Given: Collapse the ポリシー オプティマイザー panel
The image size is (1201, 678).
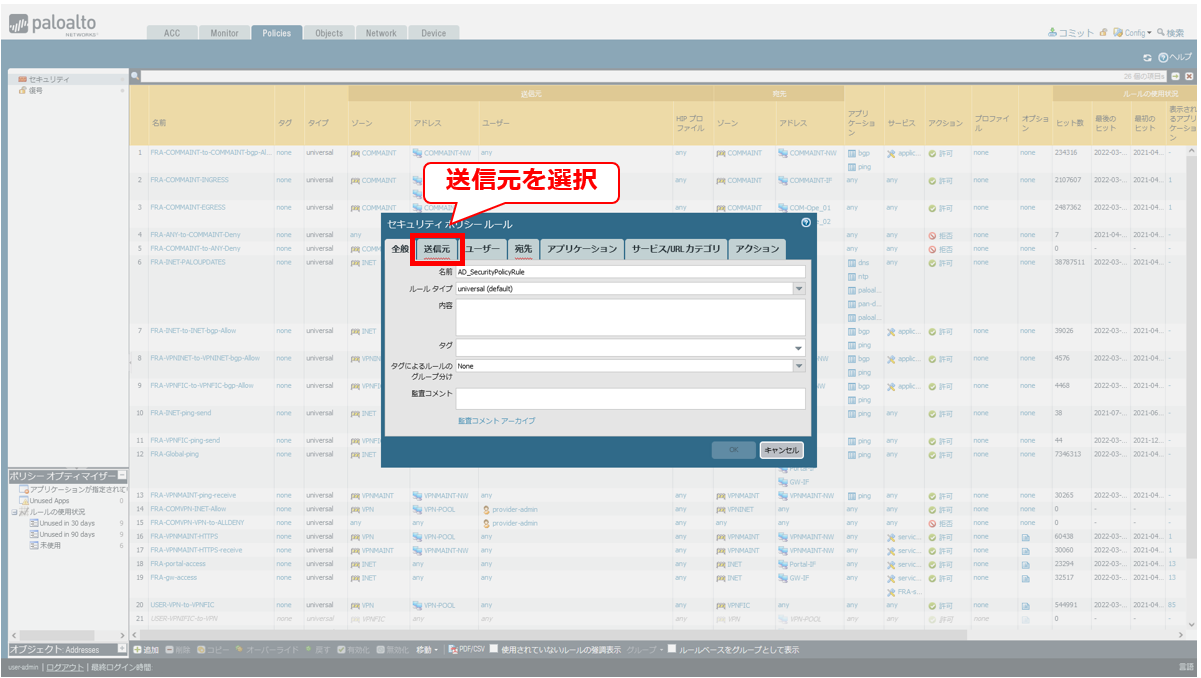Looking at the screenshot, I should pos(122,475).
